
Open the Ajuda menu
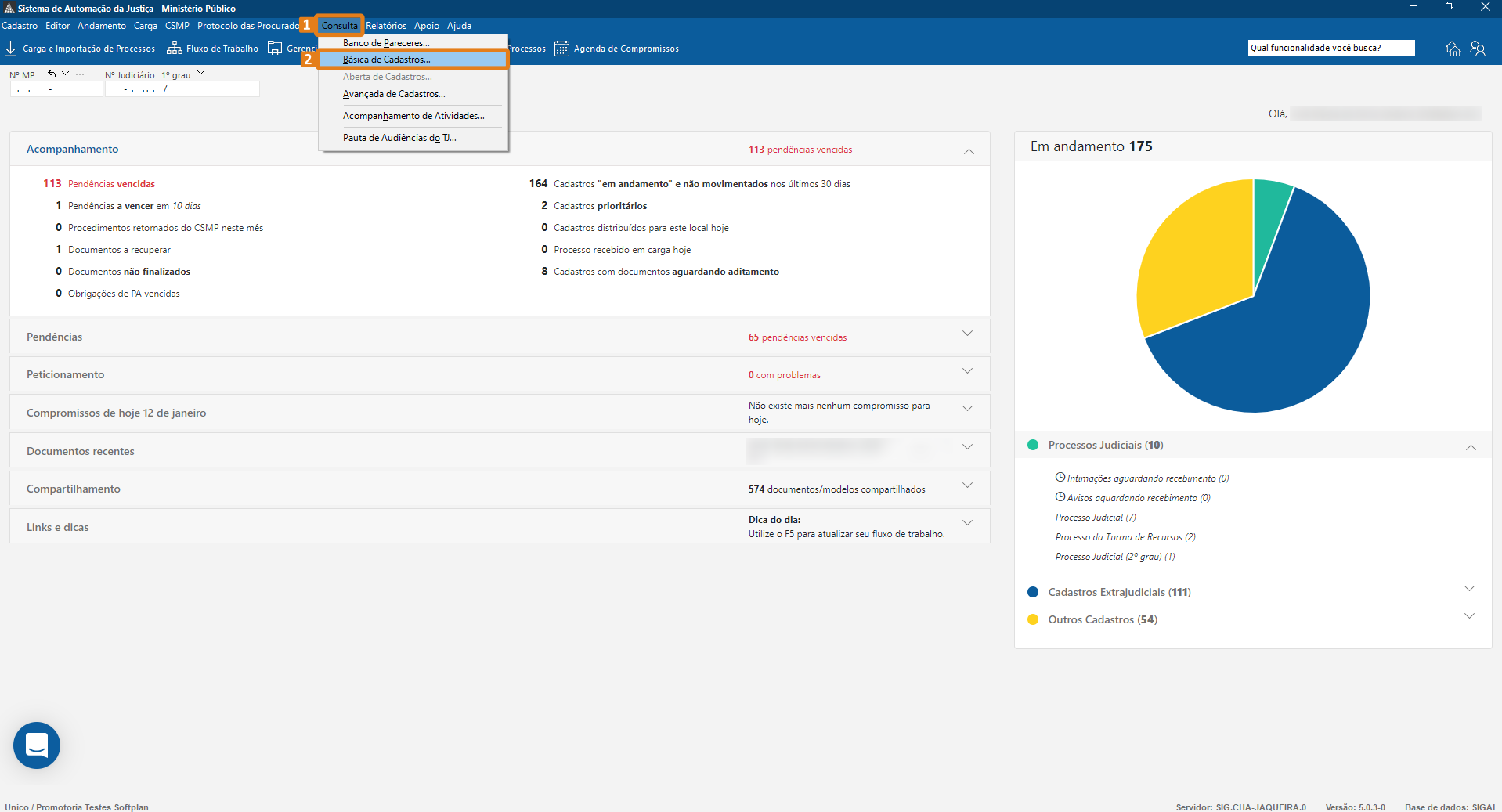459,26
